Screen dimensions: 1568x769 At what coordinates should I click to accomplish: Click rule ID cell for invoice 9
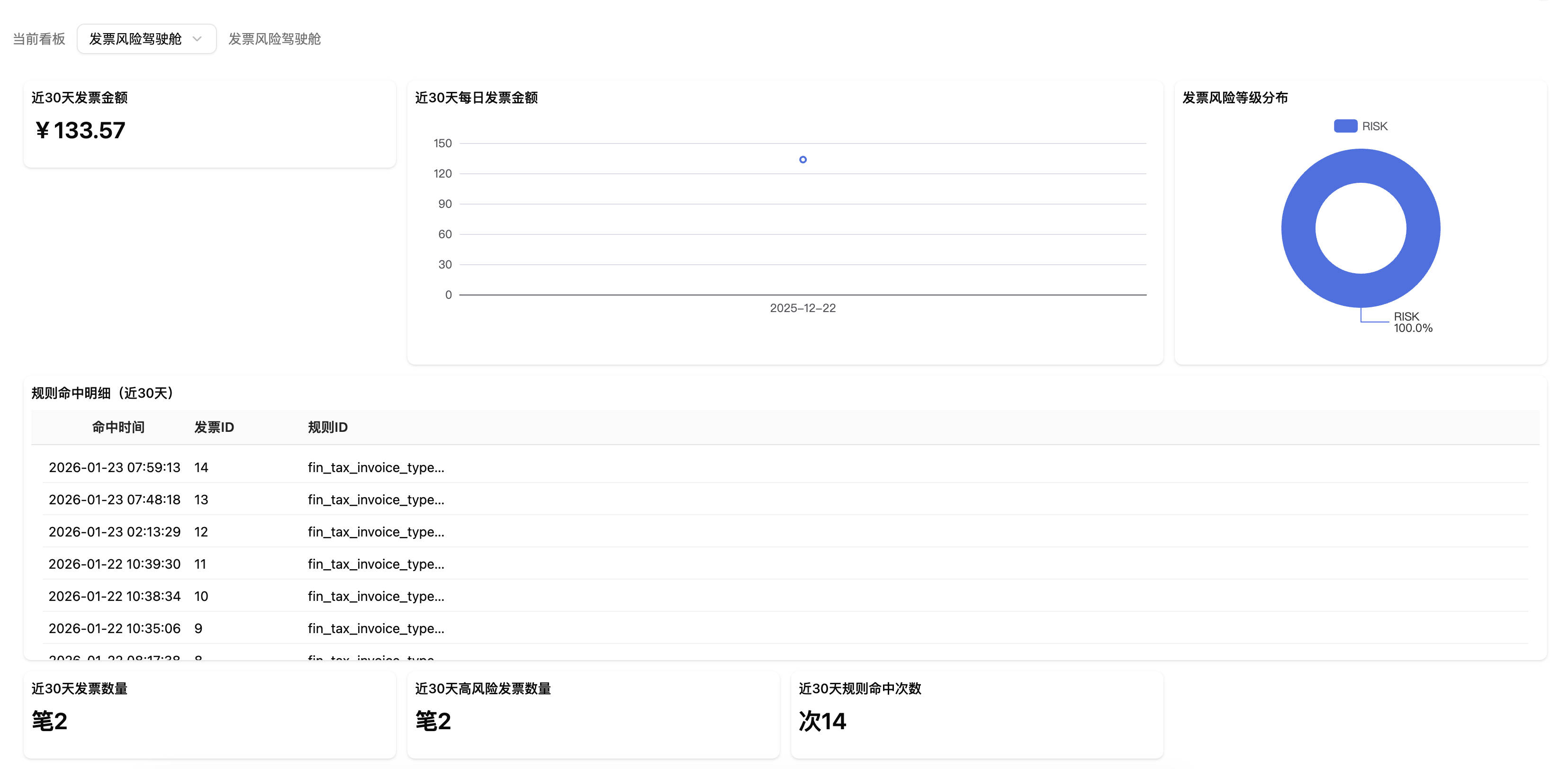[376, 628]
